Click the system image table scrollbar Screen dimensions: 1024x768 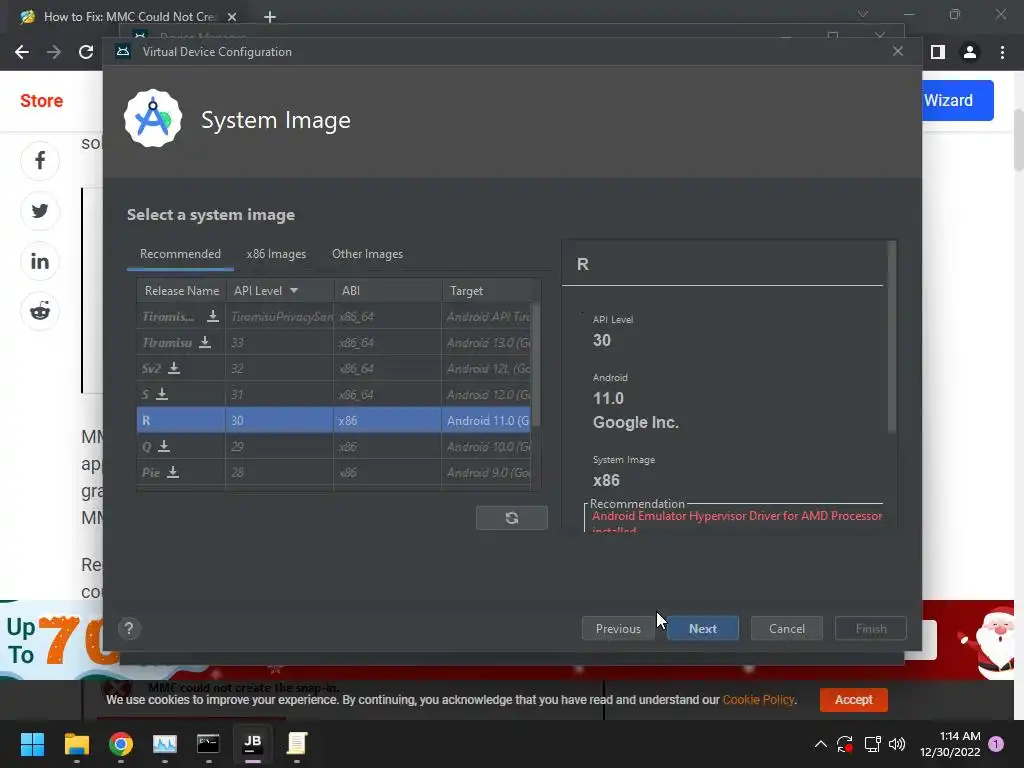coord(536,364)
